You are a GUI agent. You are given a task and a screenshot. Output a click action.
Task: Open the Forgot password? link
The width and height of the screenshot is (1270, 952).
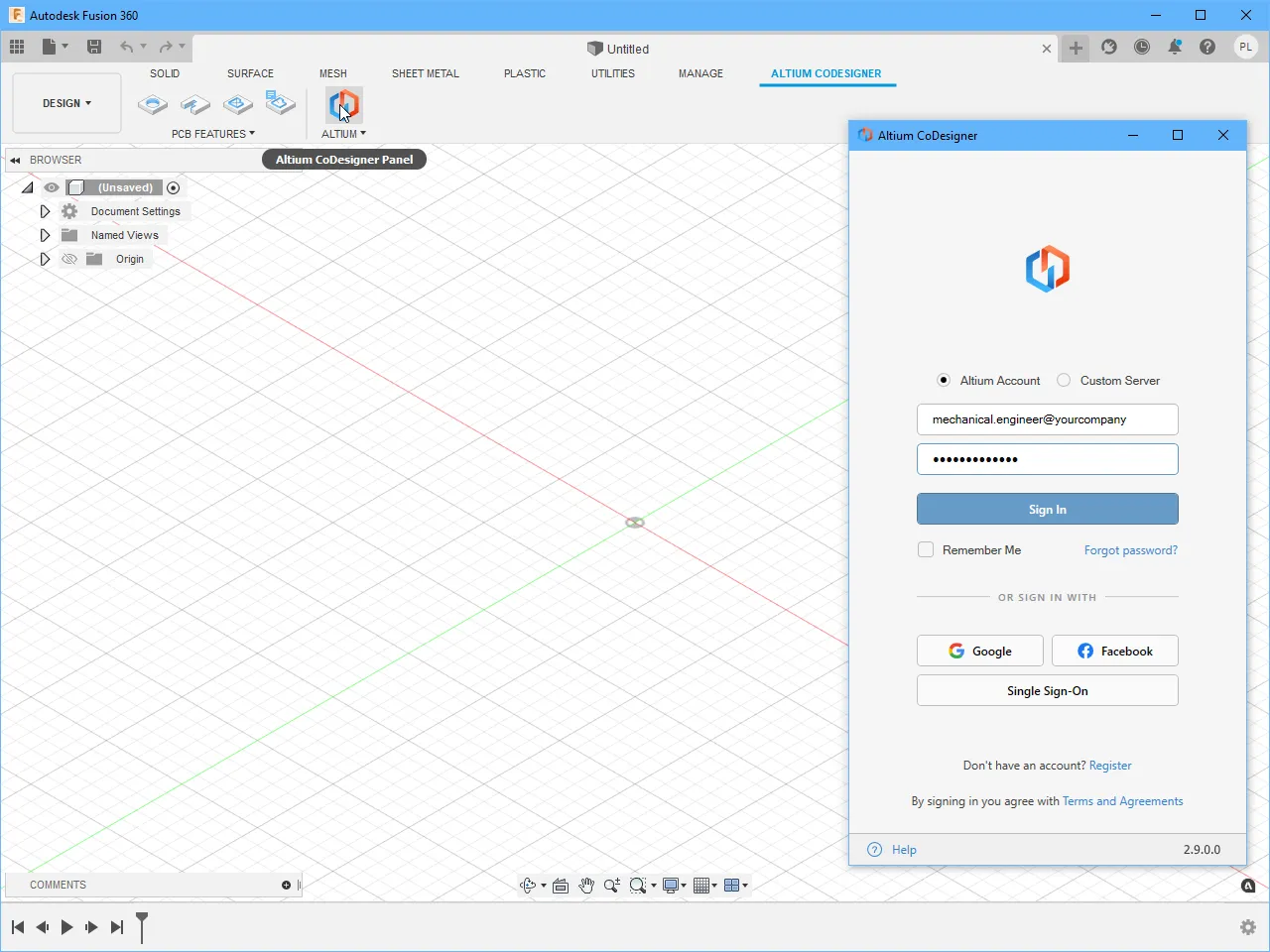1131,550
